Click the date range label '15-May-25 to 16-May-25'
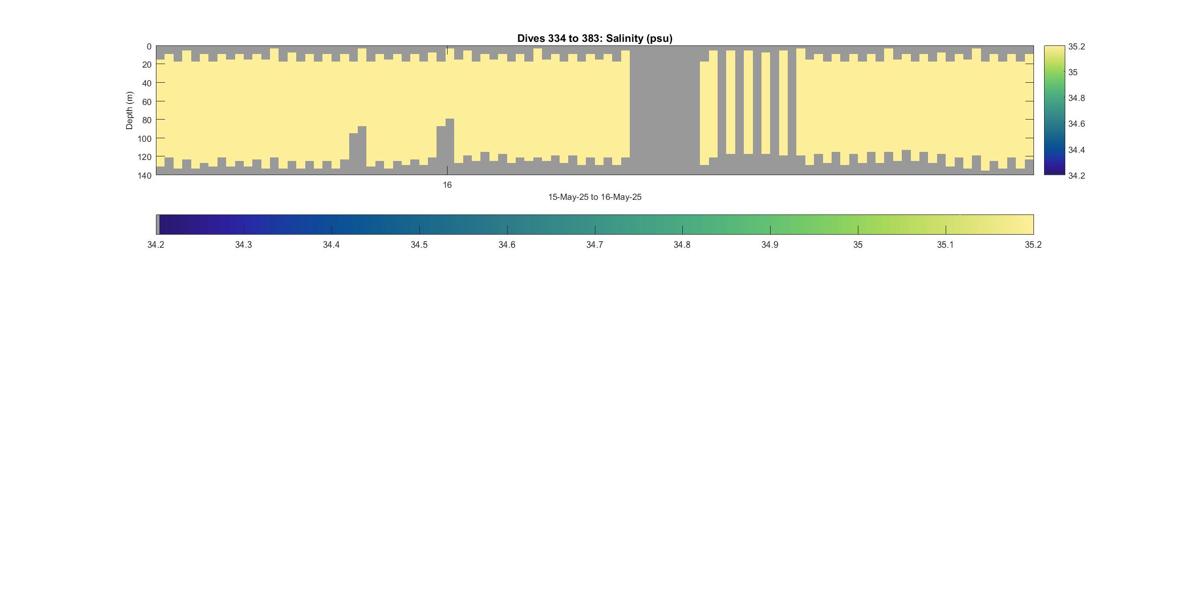Screen dimensions: 1200x611 click(x=595, y=197)
